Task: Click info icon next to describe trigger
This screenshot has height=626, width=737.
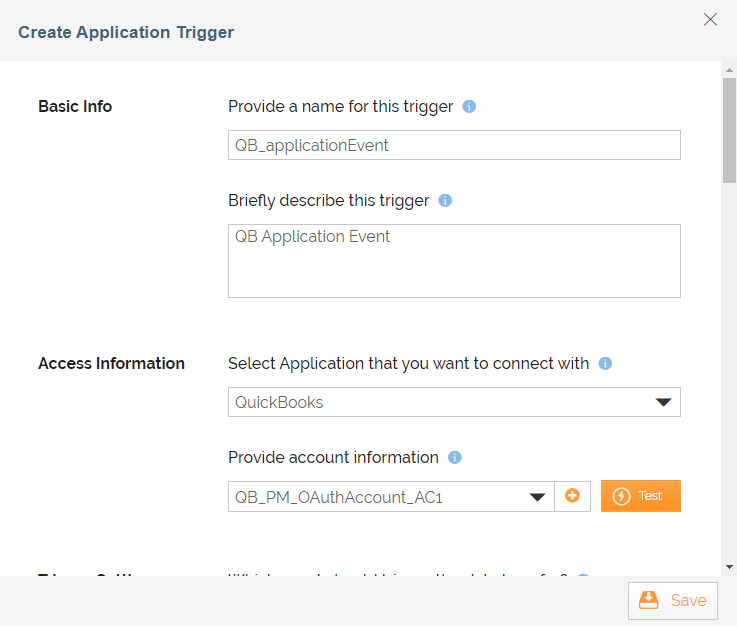Action: (445, 201)
